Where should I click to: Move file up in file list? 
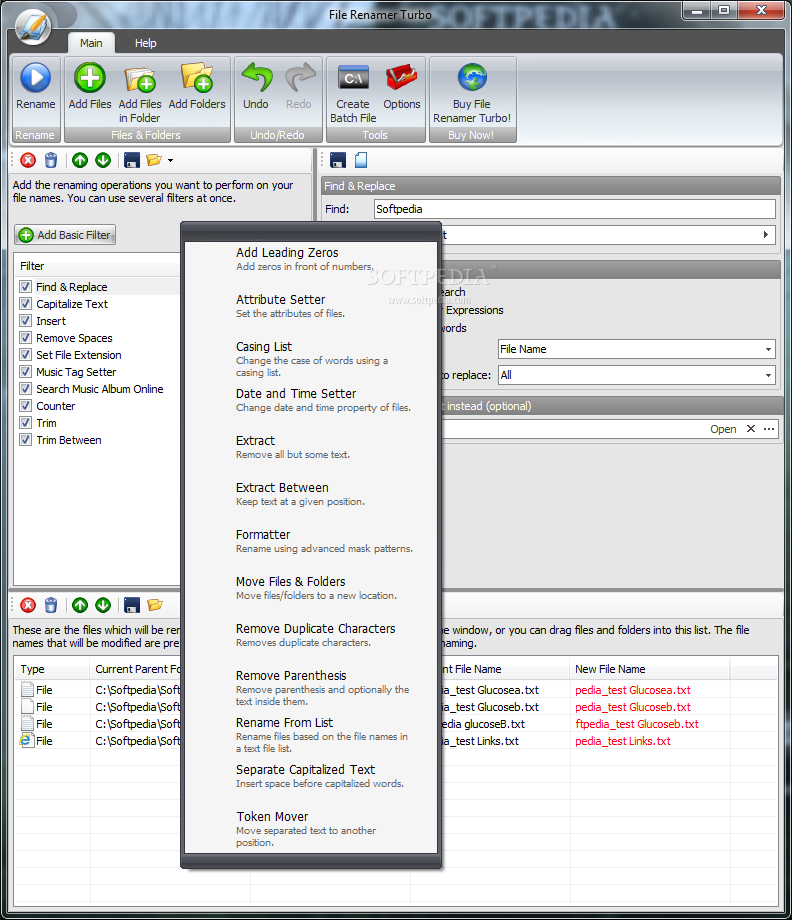pos(80,605)
